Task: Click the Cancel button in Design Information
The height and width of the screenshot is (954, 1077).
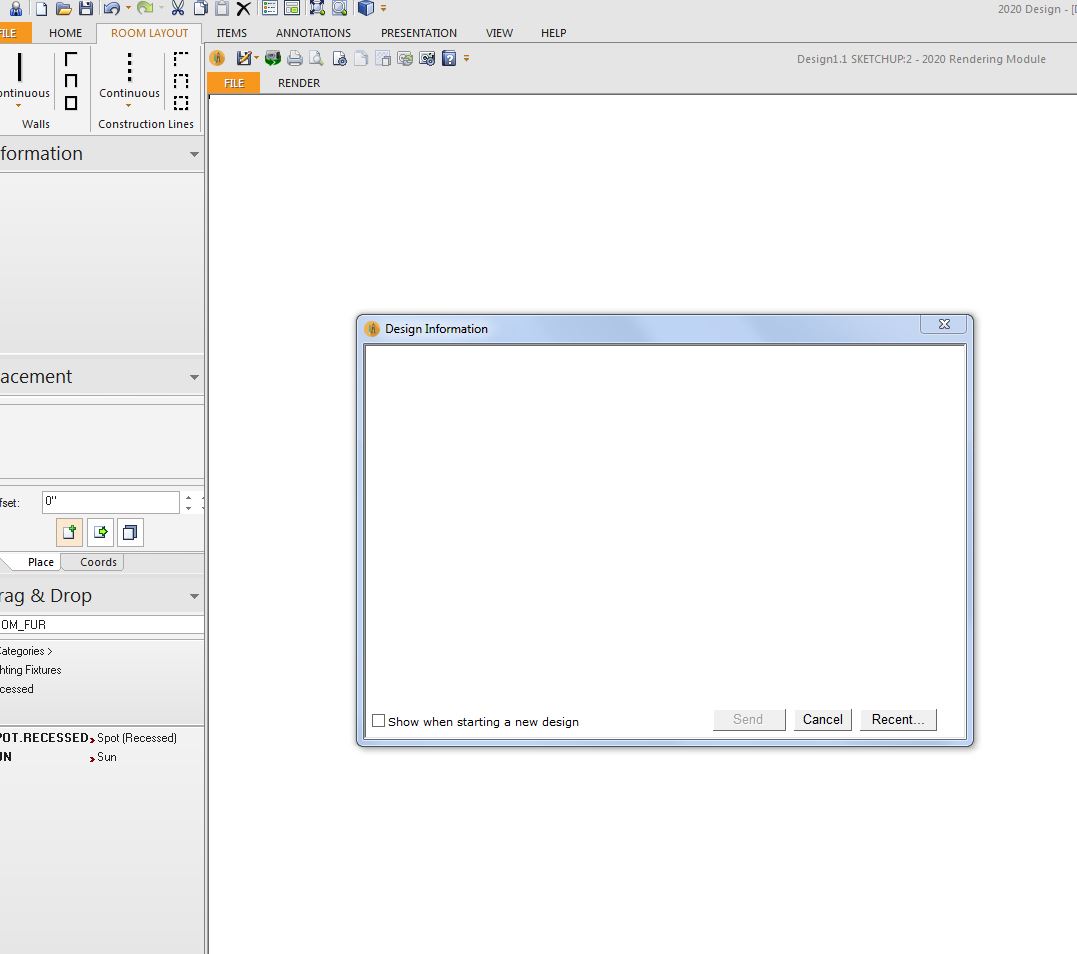Action: pyautogui.click(x=822, y=720)
